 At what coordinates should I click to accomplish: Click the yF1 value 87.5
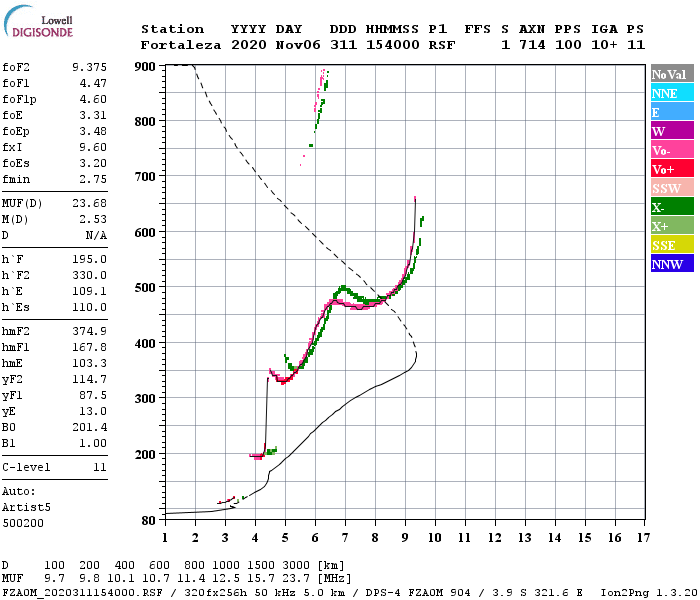coord(93,396)
